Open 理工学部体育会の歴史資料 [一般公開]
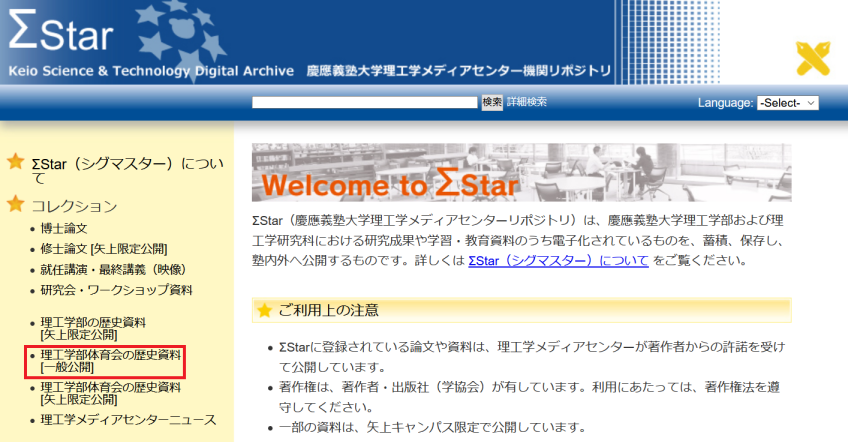848x442 pixels. click(111, 361)
